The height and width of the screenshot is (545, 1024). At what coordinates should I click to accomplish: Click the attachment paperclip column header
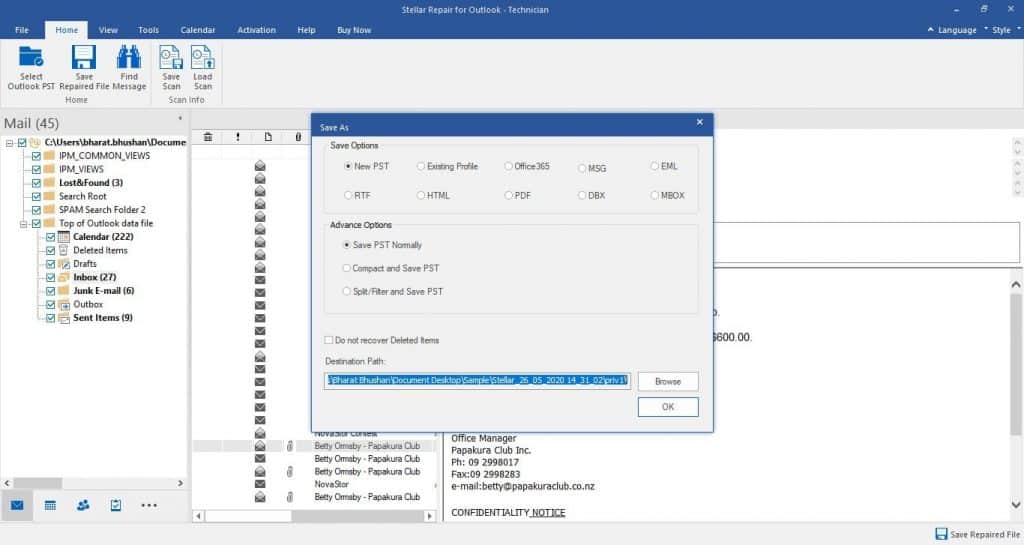298,137
